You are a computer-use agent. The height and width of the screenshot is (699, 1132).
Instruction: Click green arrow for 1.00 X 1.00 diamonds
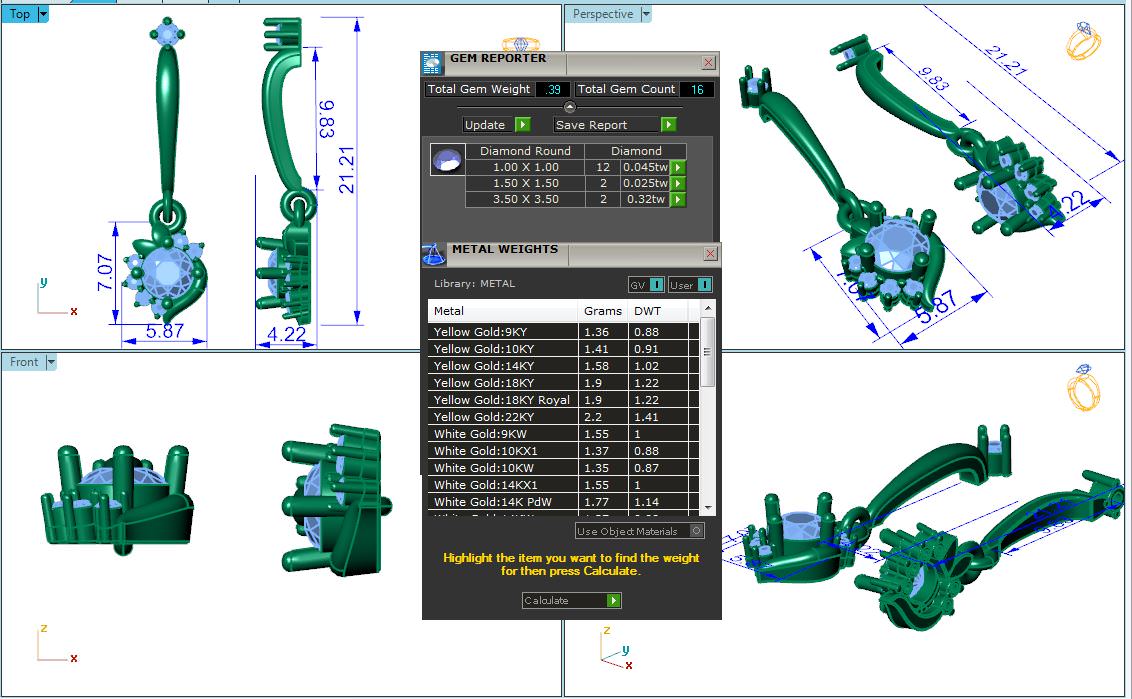point(678,168)
